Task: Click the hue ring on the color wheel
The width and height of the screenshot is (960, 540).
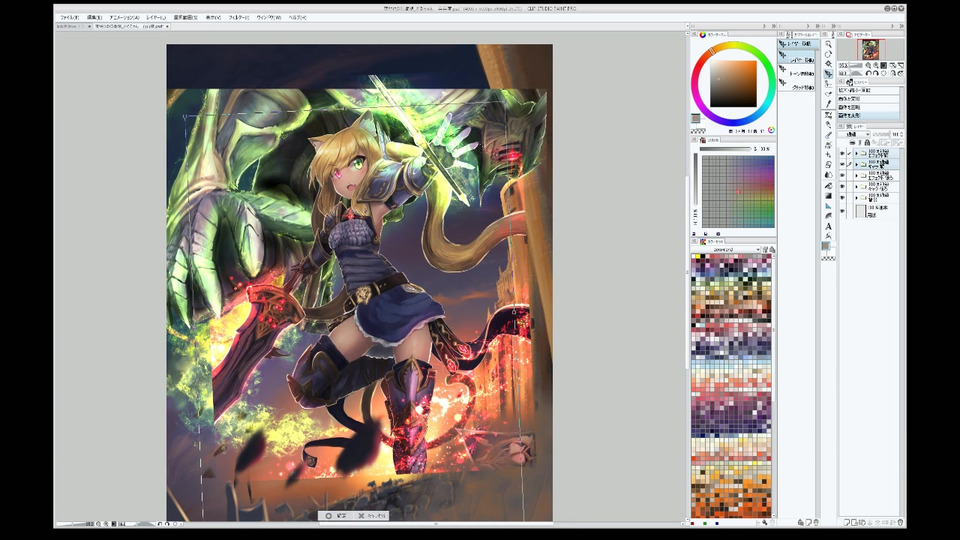Action: [x=733, y=47]
